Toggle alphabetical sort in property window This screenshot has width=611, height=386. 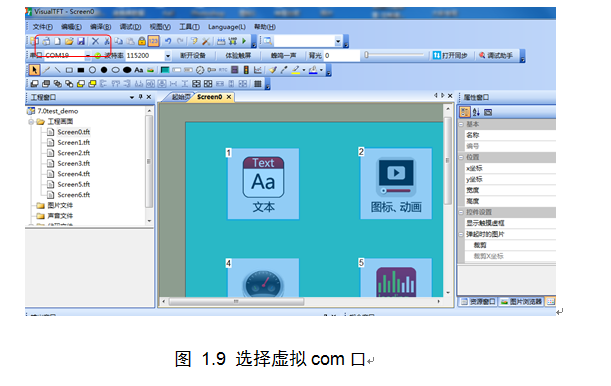(476, 112)
